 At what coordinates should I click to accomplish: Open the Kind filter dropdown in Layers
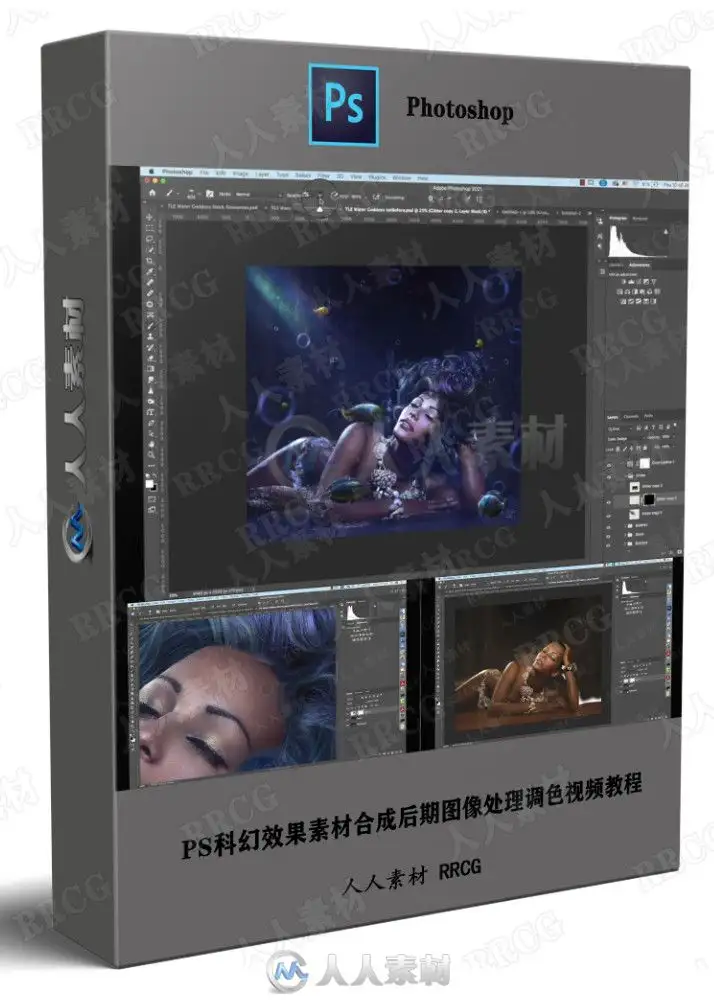620,429
